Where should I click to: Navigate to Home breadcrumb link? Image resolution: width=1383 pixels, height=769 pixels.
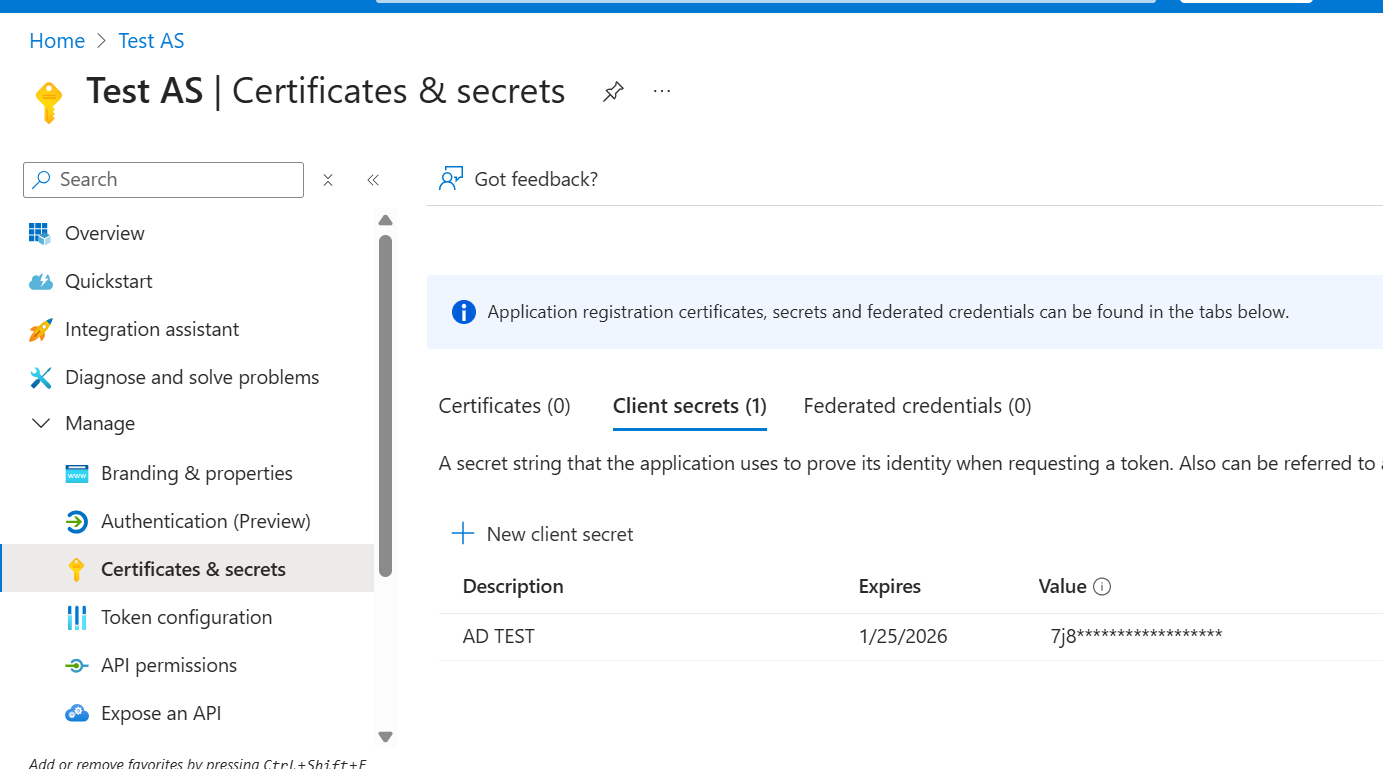57,41
